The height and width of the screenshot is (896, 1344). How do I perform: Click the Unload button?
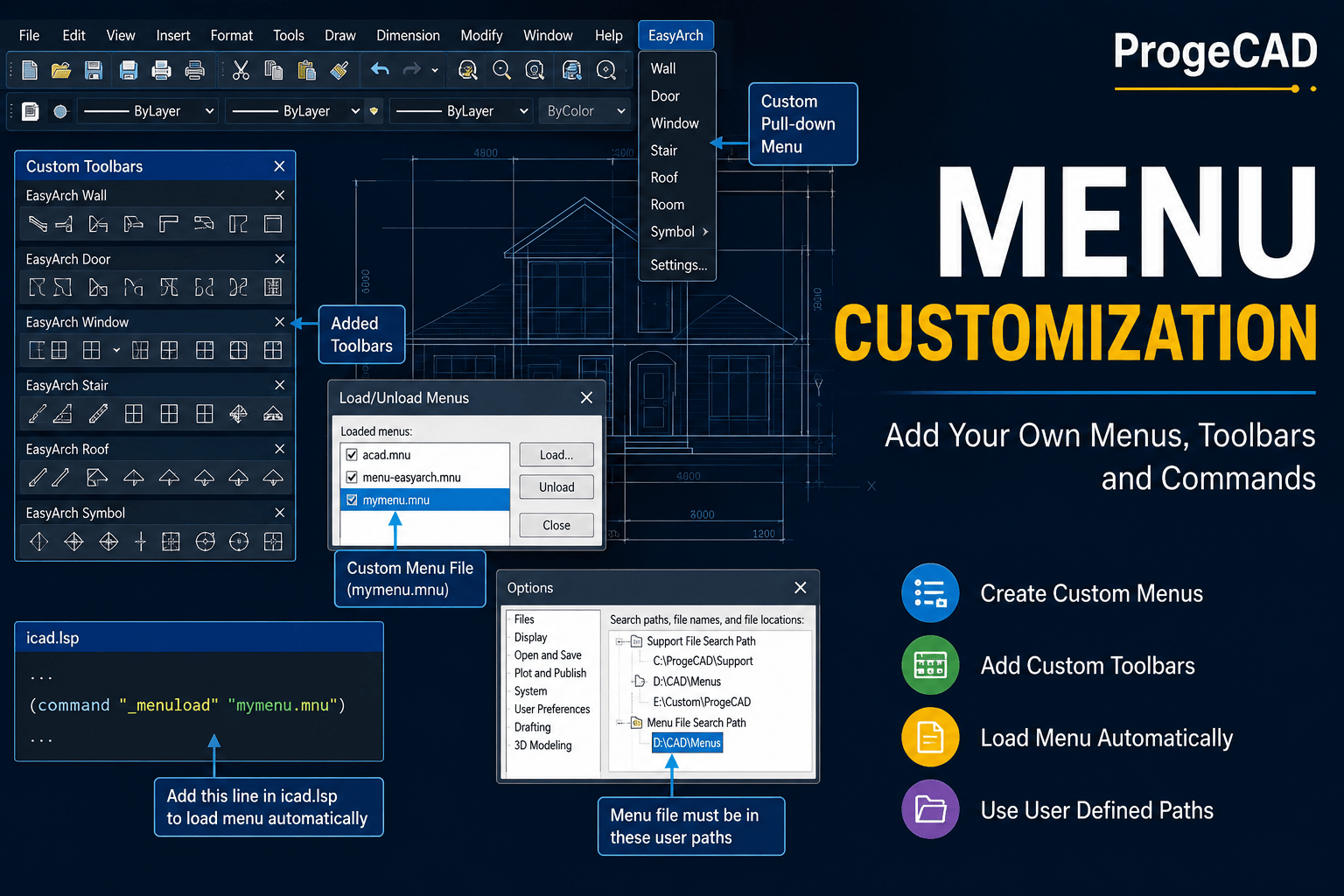(556, 486)
